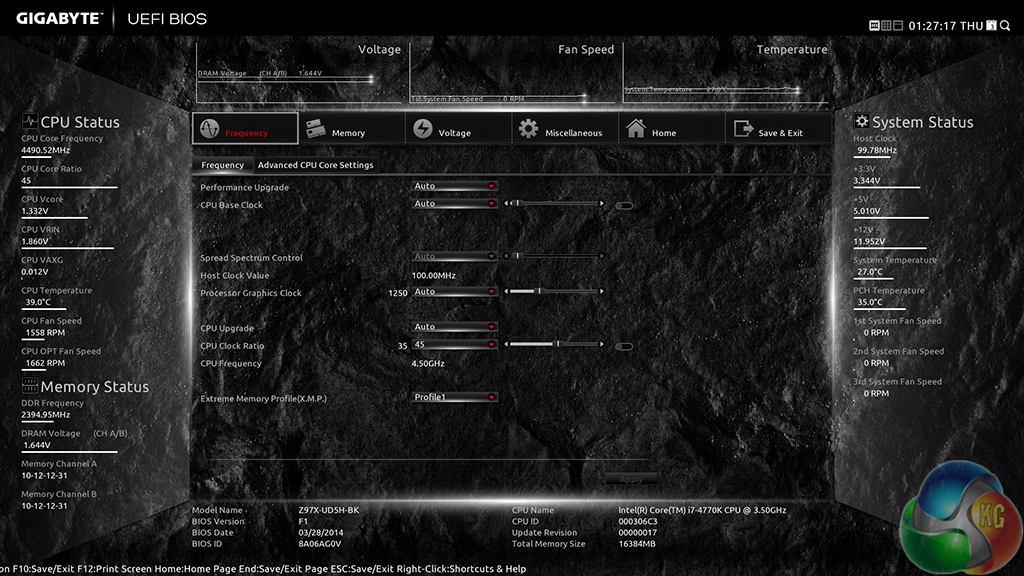Screen dimensions: 1024x576
Task: Click the Home house icon
Action: 636,128
